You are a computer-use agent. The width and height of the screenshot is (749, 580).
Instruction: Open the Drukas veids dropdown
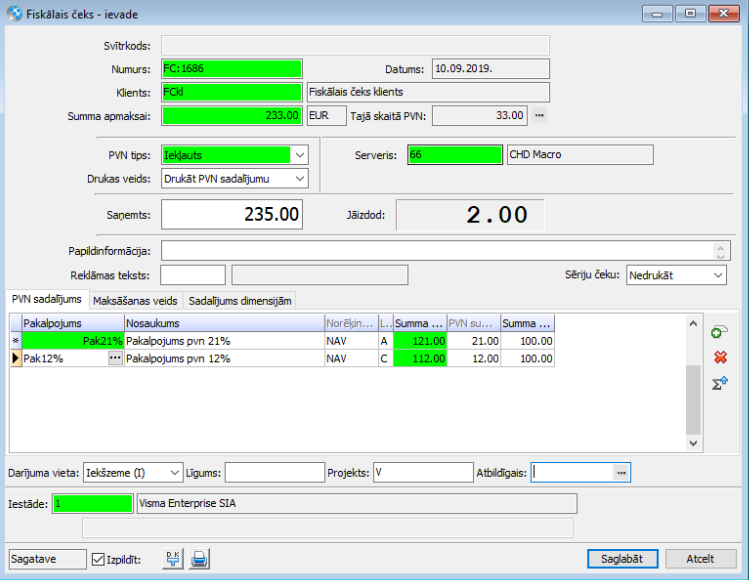pos(300,179)
